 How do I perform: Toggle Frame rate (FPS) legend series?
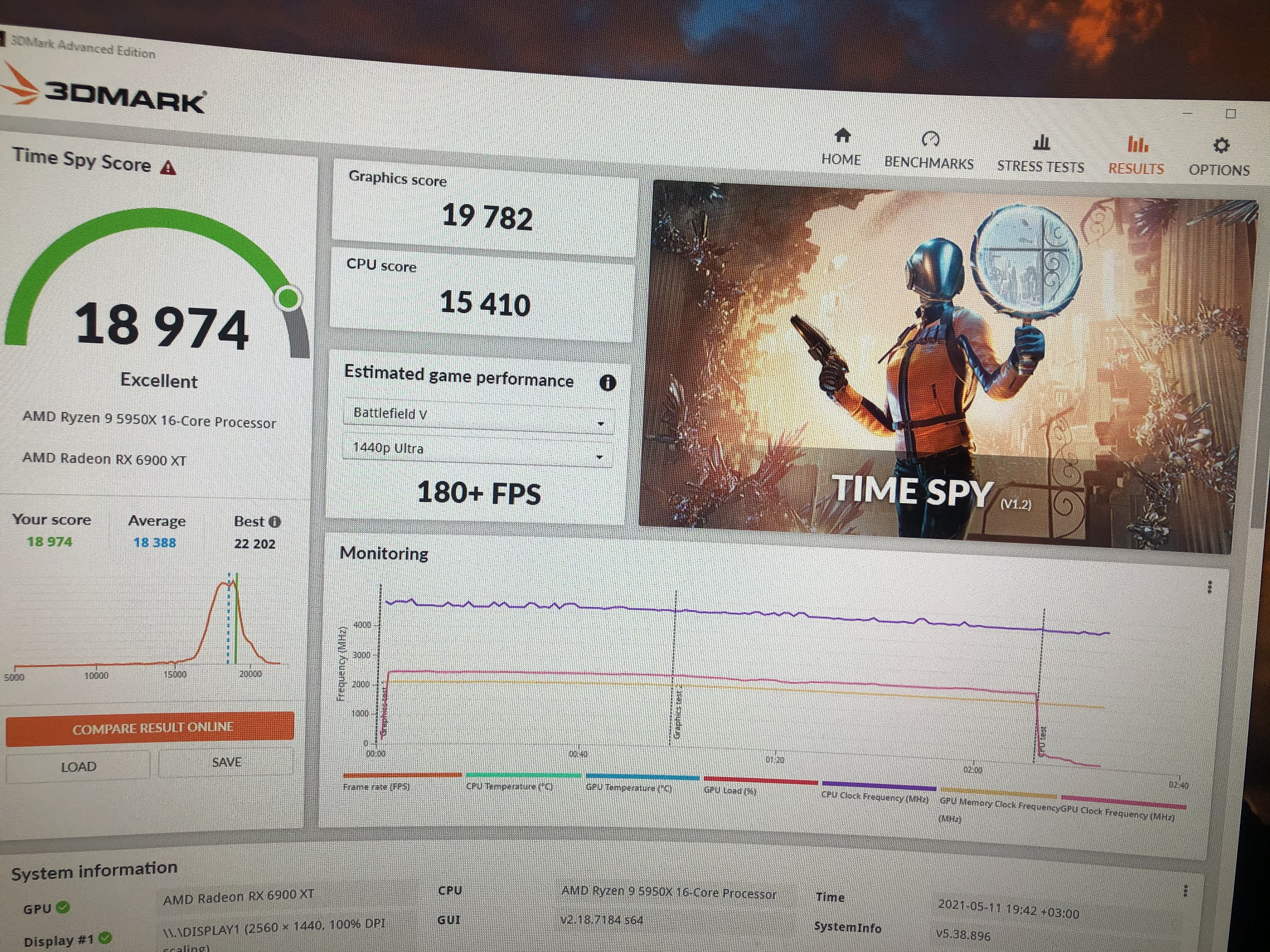(x=377, y=787)
